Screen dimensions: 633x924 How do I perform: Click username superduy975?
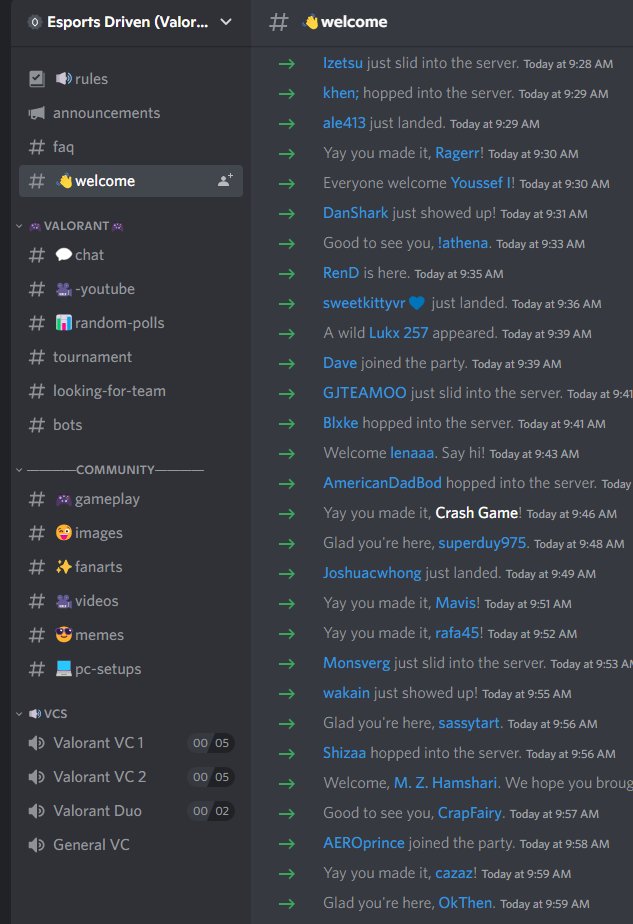[482, 543]
